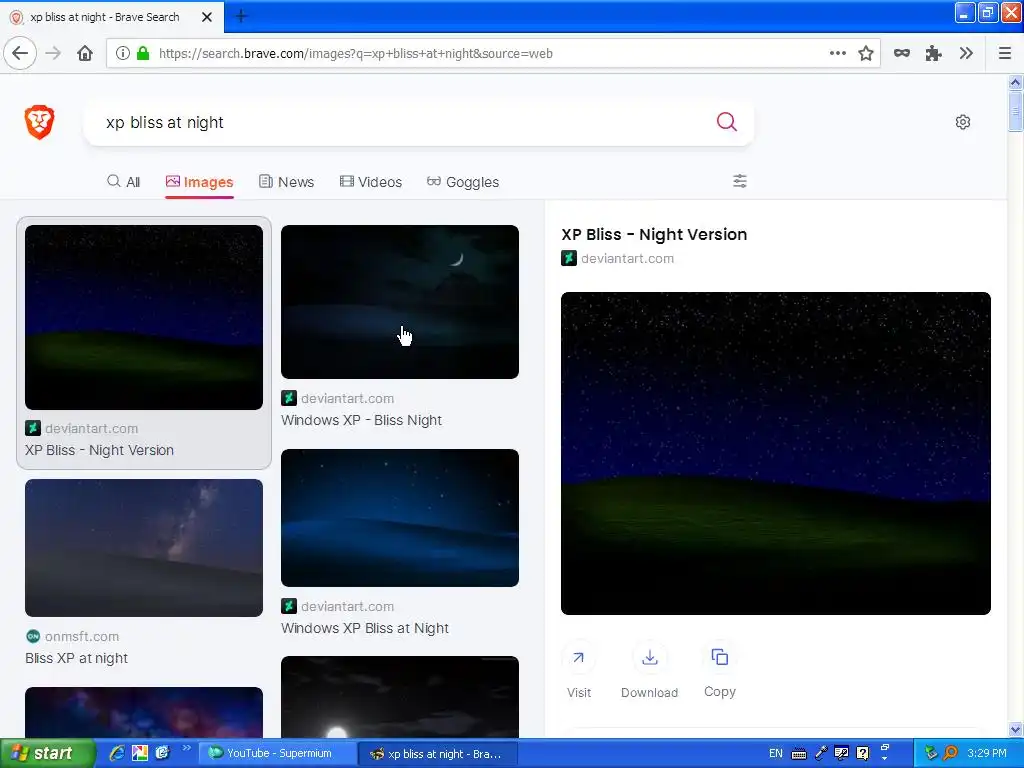This screenshot has width=1024, height=768.
Task: Open the Goggles tab
Action: click(462, 182)
